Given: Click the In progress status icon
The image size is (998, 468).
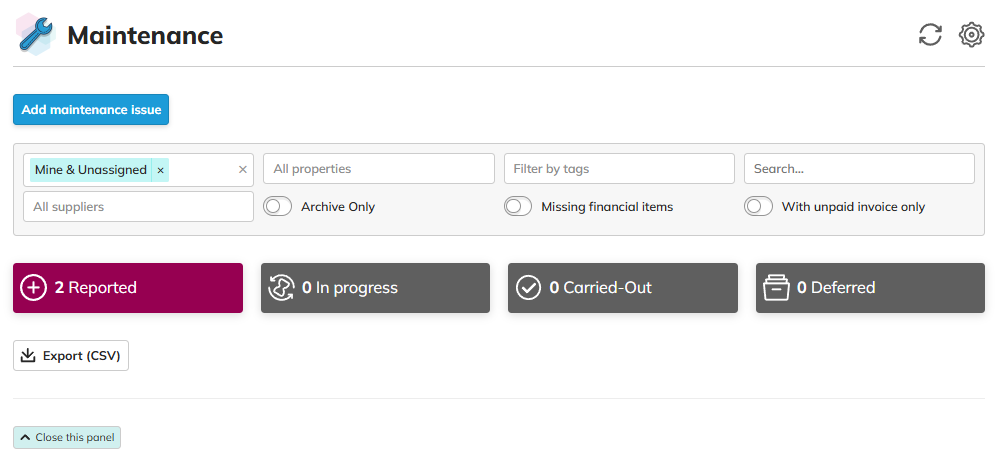Looking at the screenshot, I should pyautogui.click(x=281, y=288).
